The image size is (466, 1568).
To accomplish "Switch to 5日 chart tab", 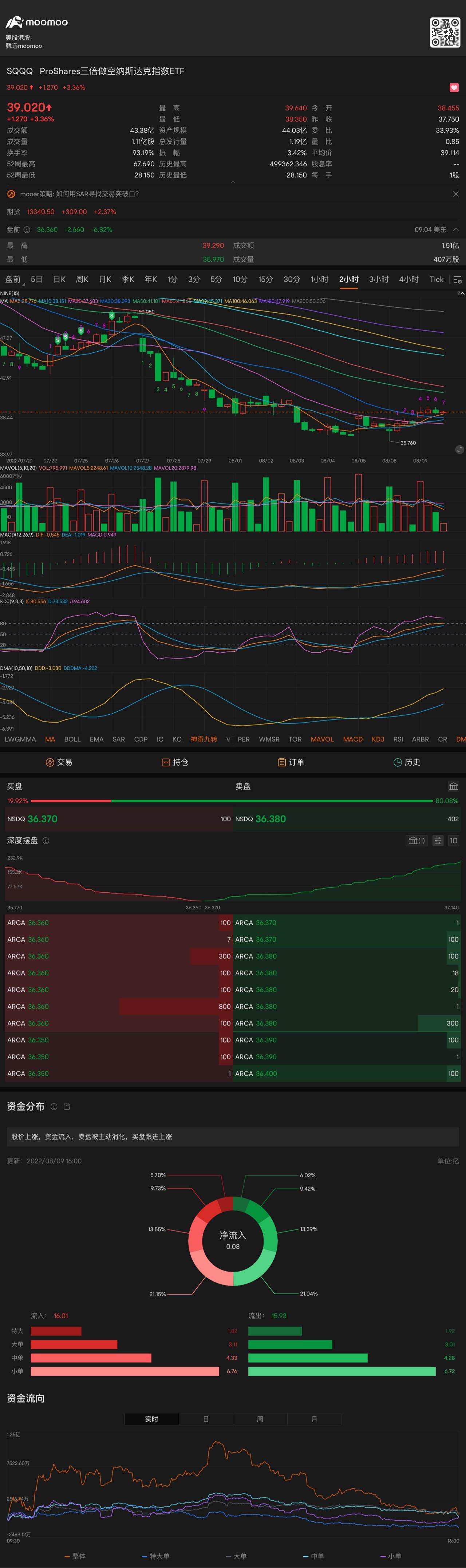I will coord(36,279).
